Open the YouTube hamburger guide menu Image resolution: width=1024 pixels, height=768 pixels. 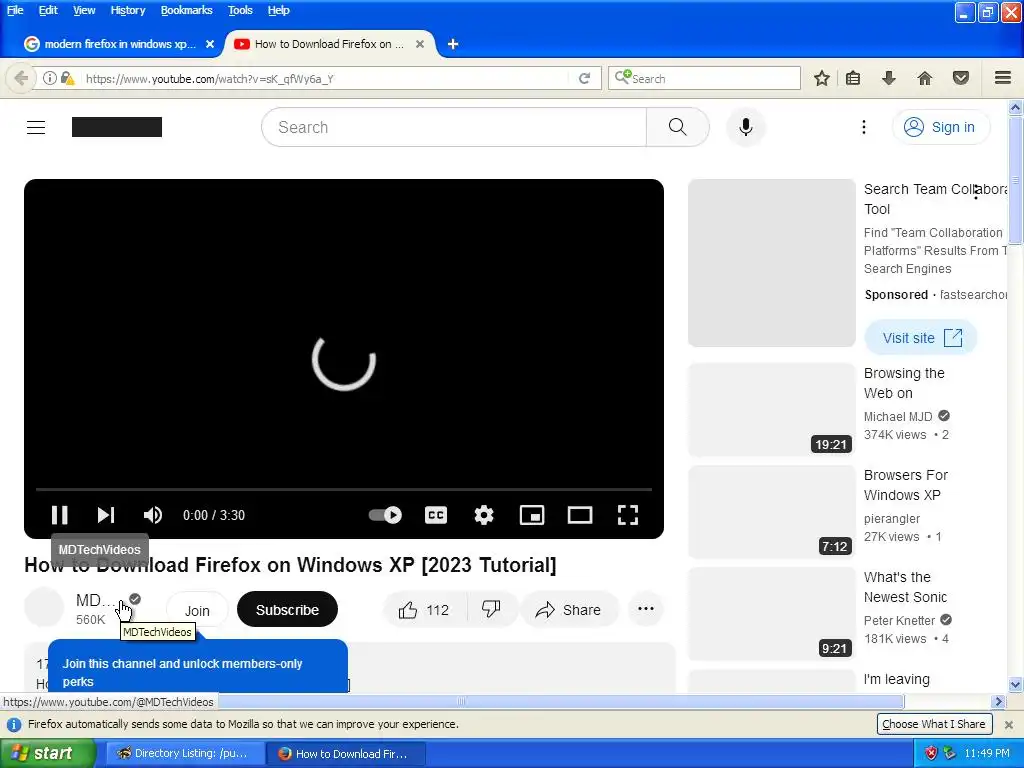(x=36, y=127)
